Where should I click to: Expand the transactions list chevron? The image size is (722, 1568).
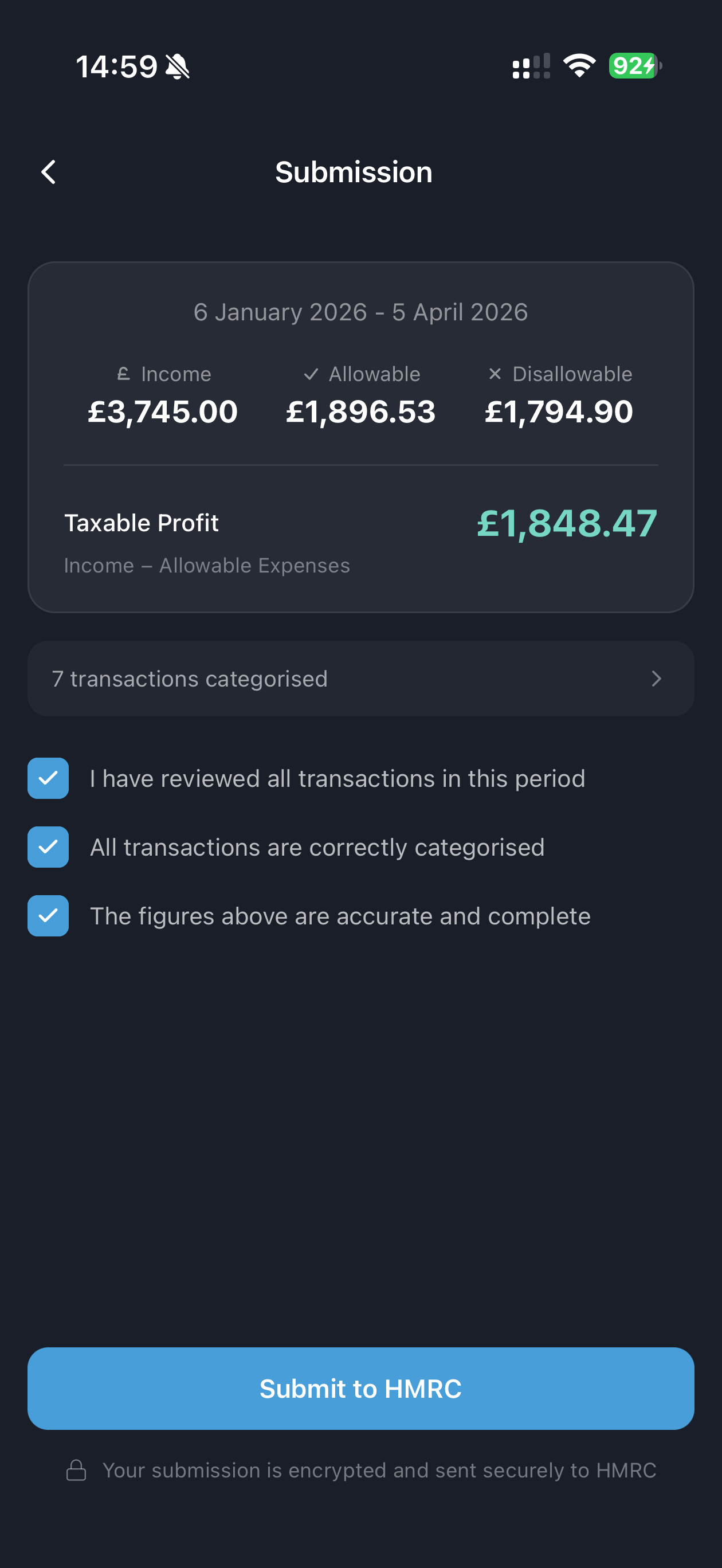pos(656,679)
